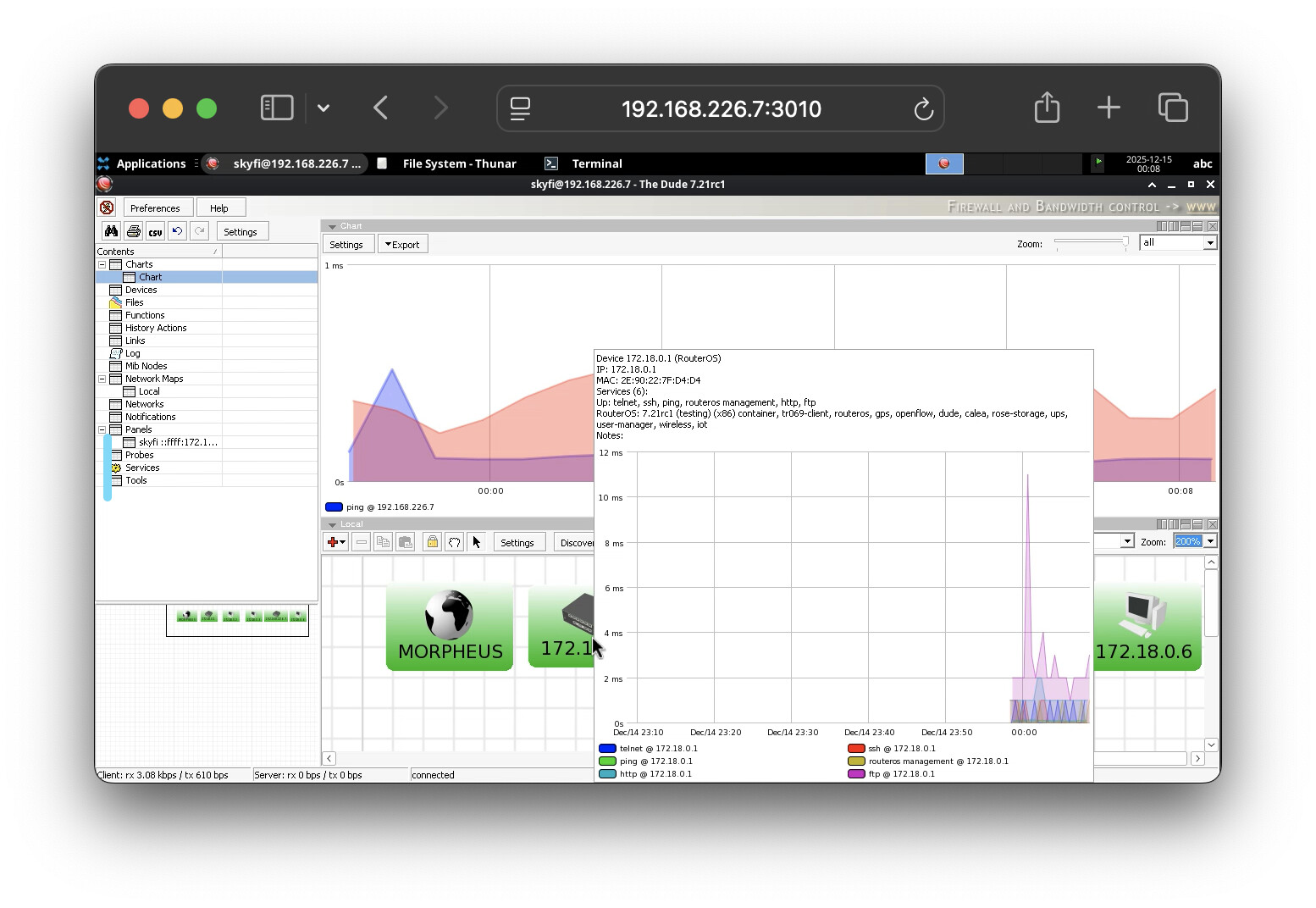
Task: Click the map's left horizontal scroll arrow
Action: (x=329, y=758)
